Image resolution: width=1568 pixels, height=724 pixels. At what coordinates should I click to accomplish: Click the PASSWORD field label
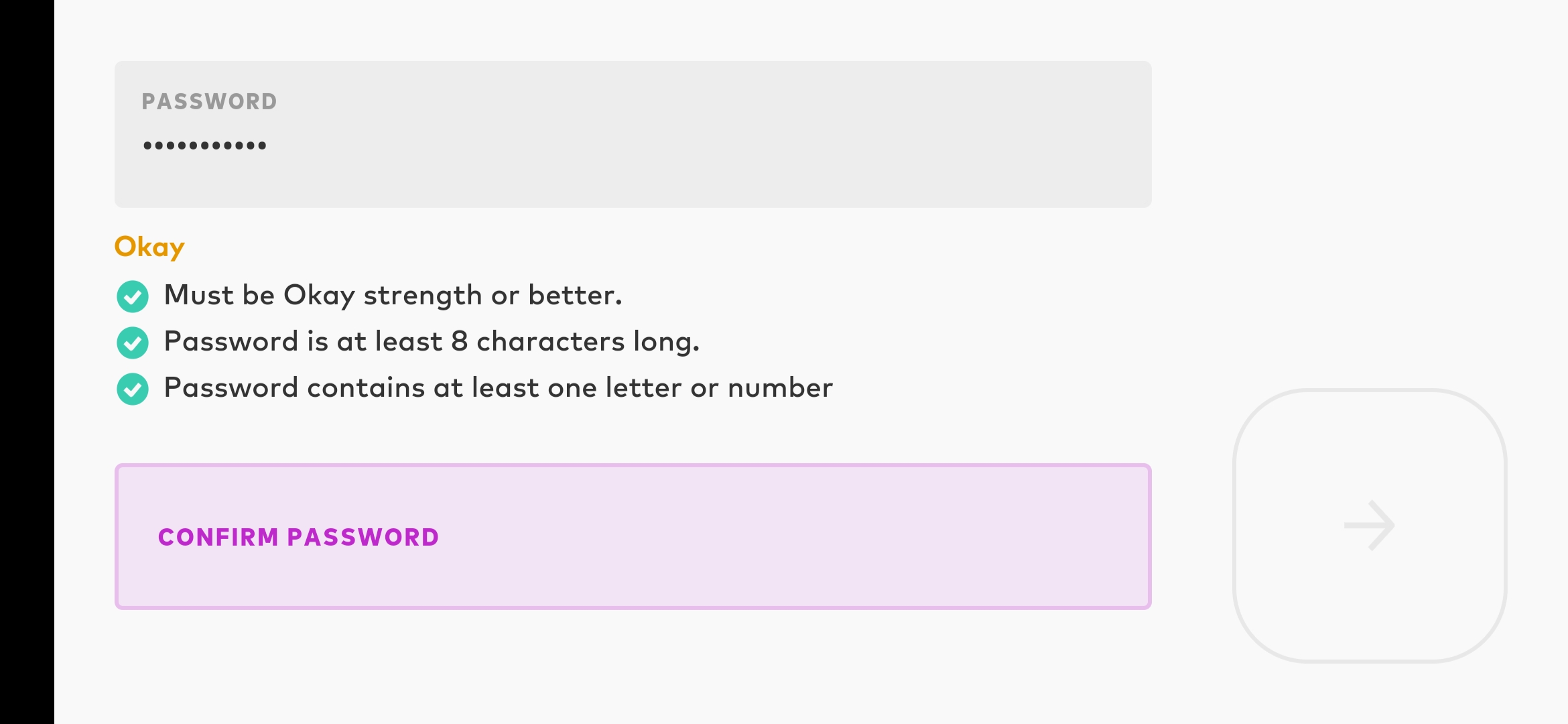pos(209,101)
